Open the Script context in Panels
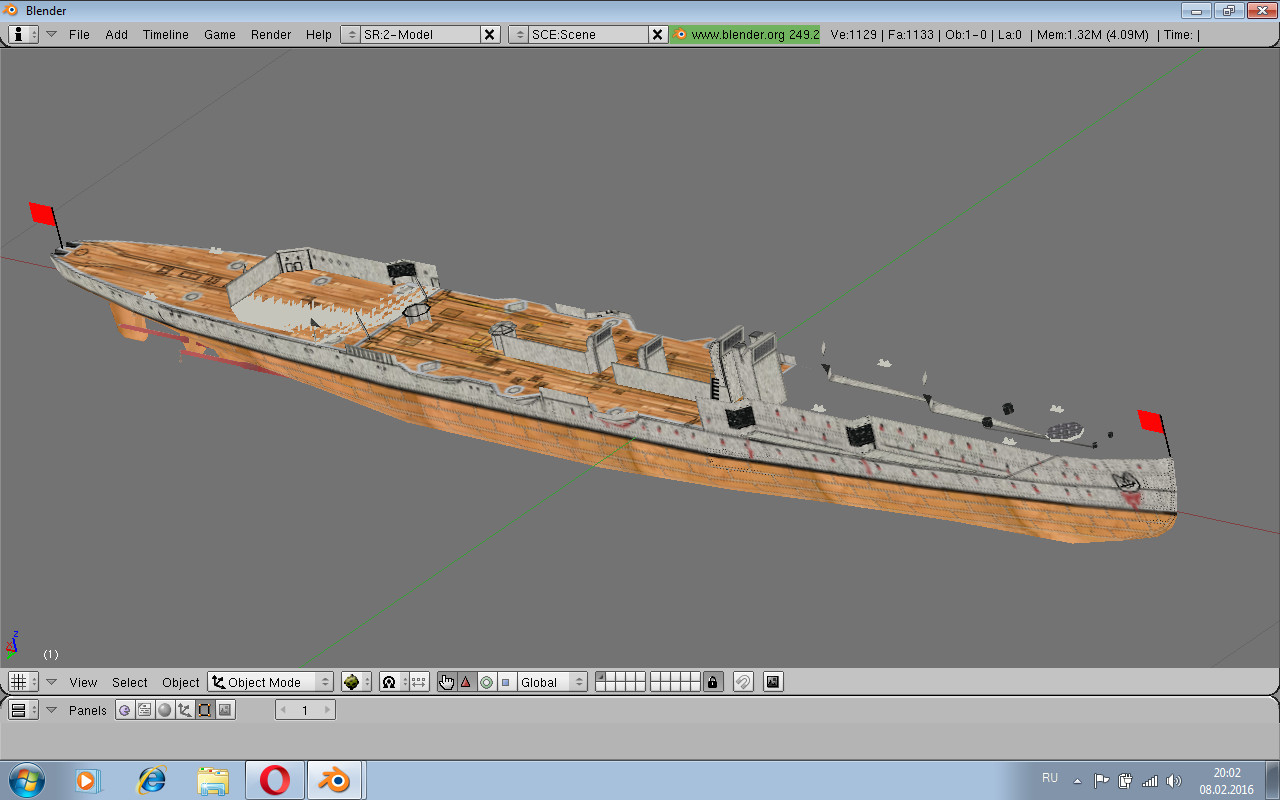Viewport: 1280px width, 800px height. pos(144,710)
